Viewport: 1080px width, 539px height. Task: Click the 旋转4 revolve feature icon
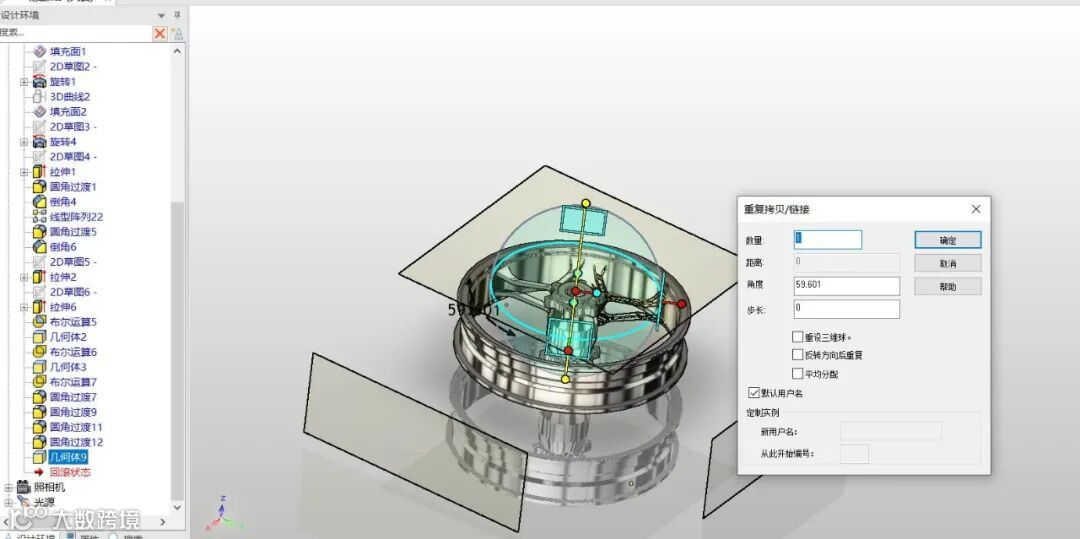click(x=39, y=142)
